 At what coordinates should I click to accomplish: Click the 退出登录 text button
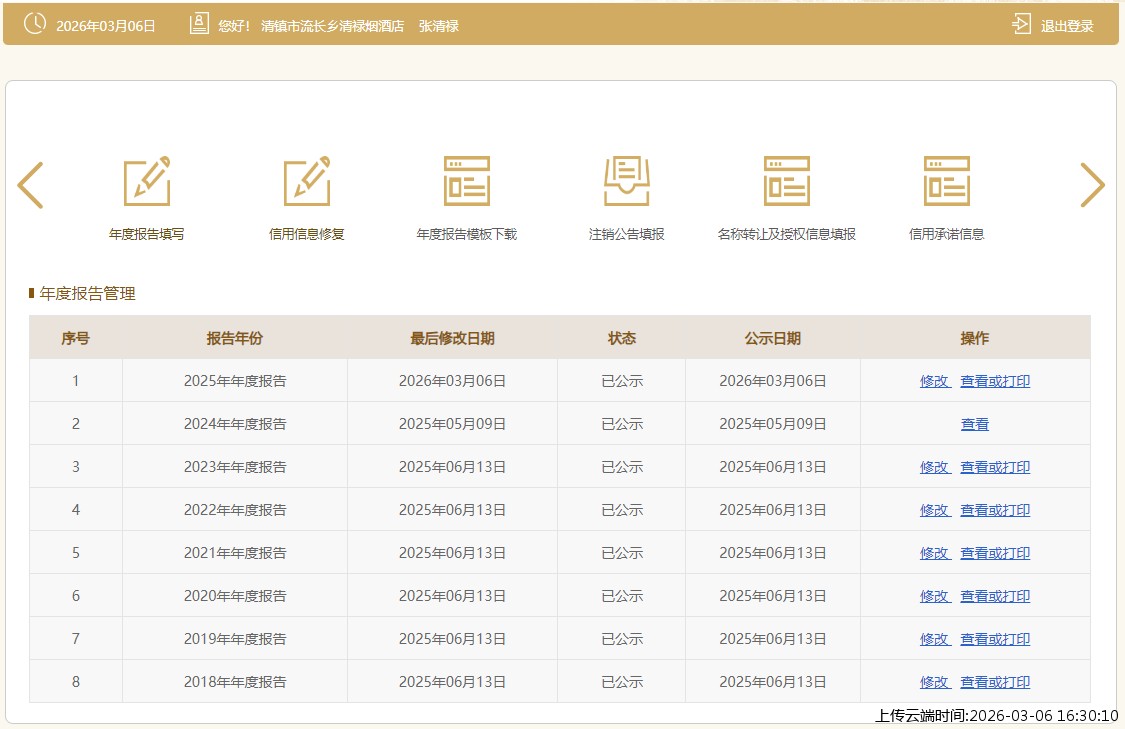[x=1067, y=26]
